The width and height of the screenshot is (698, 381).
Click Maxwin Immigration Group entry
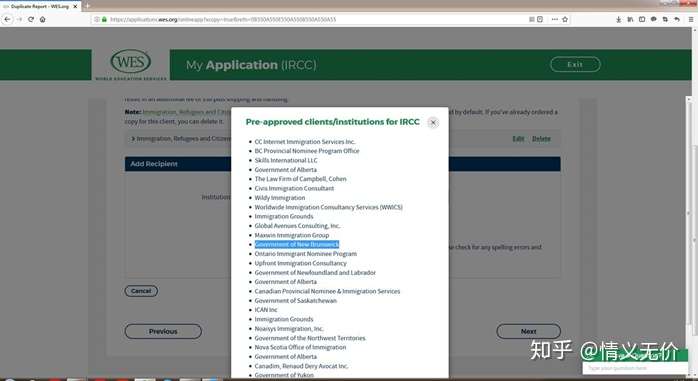coord(292,235)
